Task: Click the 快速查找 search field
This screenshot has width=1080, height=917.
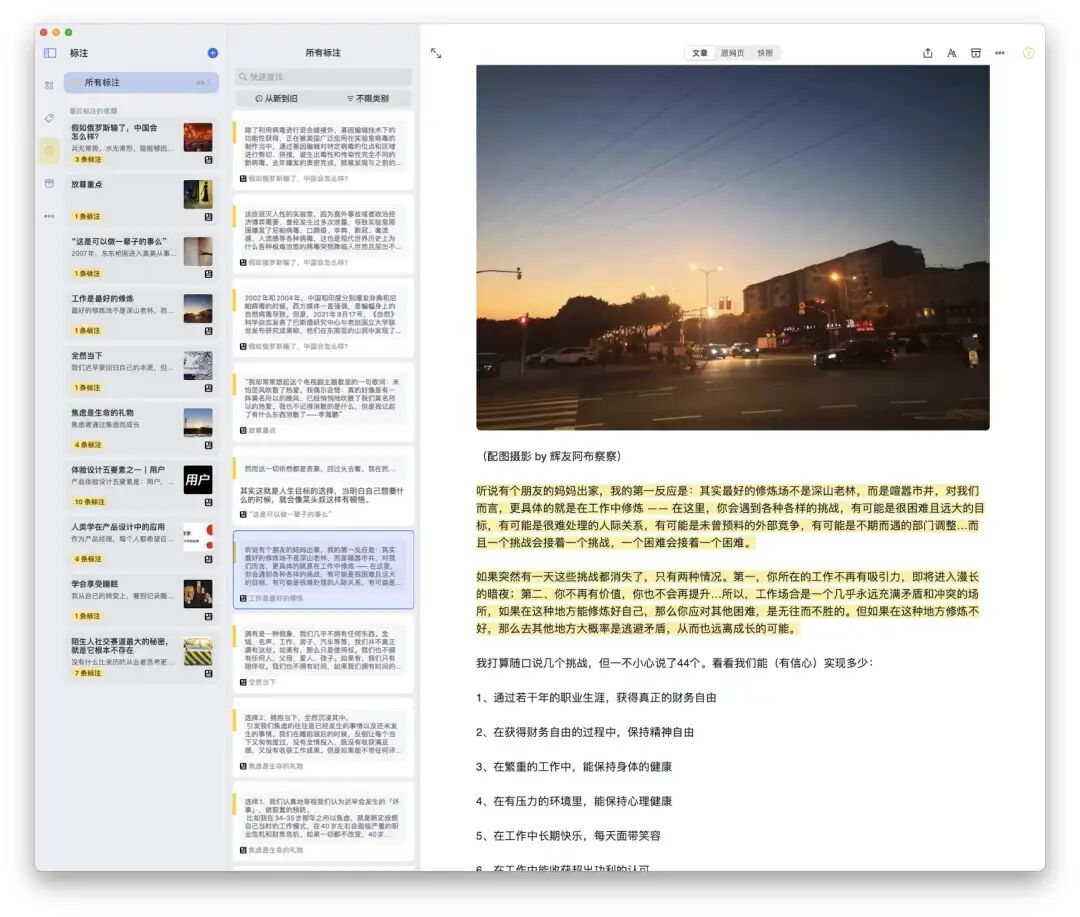Action: coord(323,76)
